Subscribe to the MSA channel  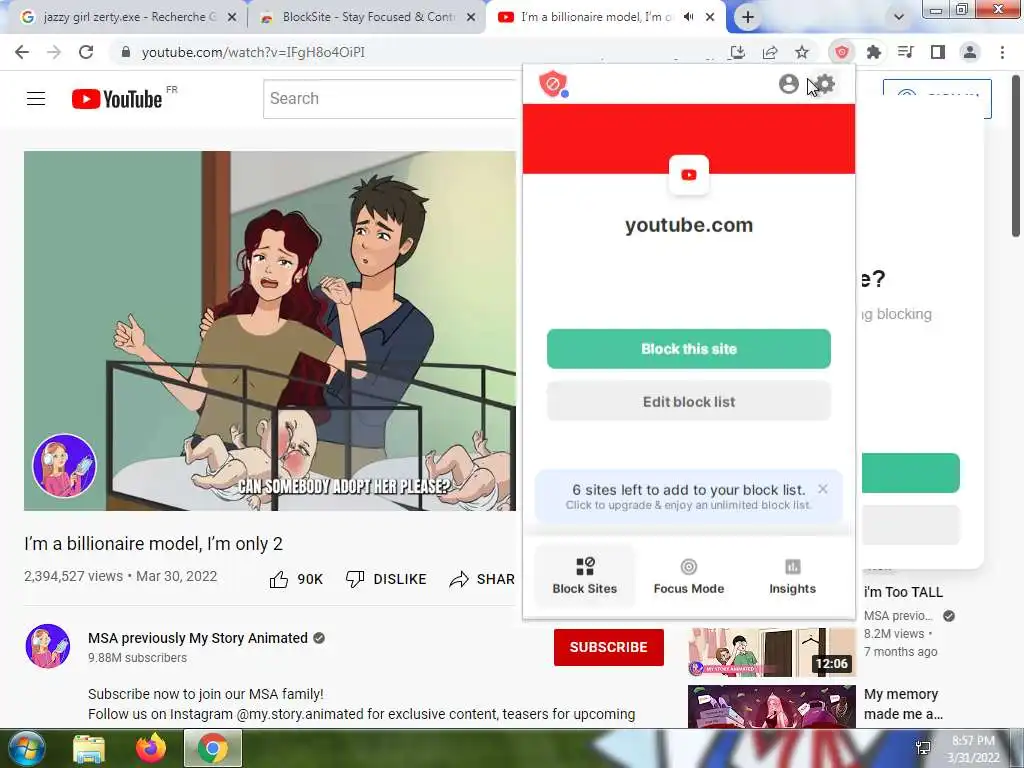pos(609,647)
